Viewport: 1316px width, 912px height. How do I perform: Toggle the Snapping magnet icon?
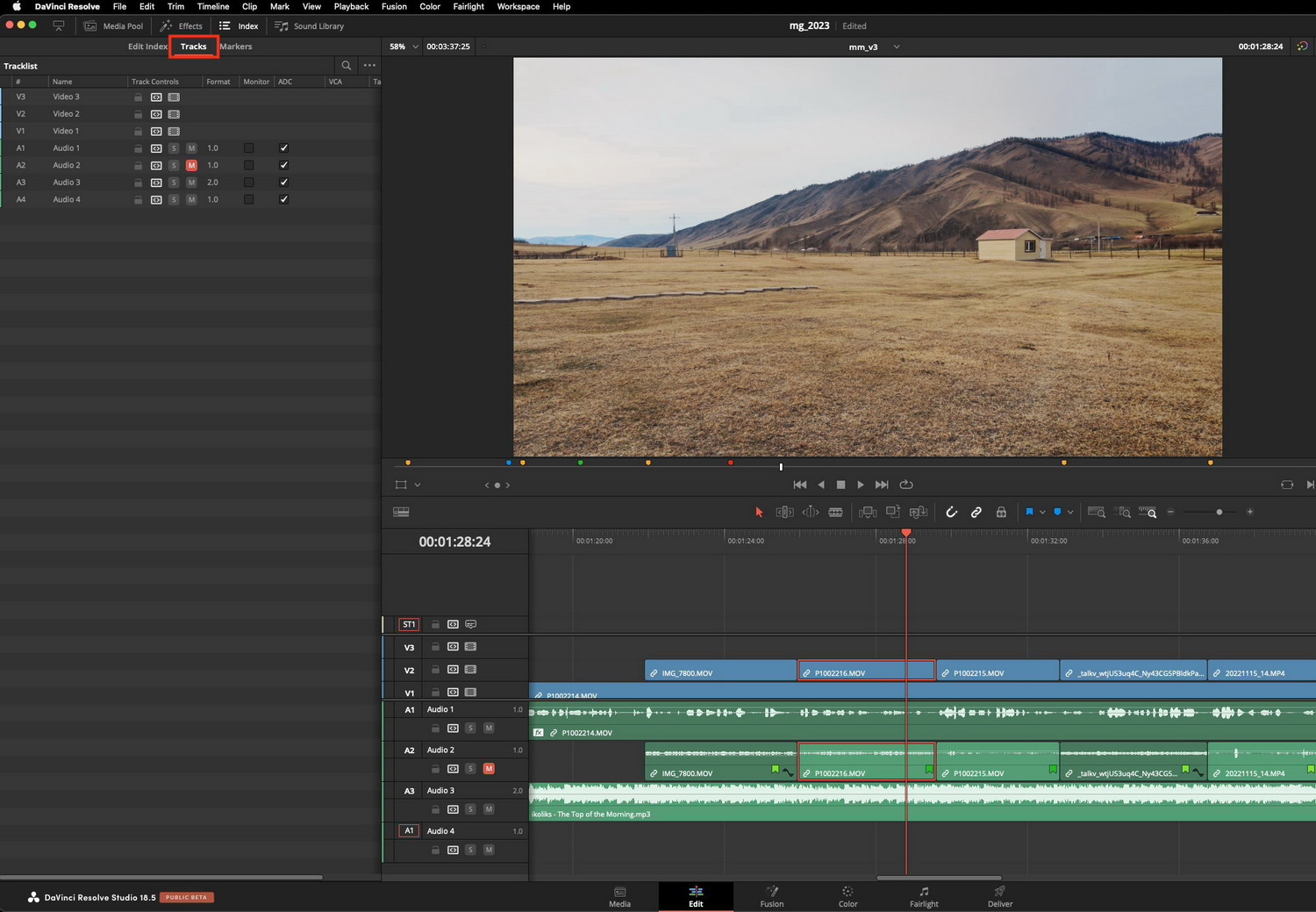[951, 512]
